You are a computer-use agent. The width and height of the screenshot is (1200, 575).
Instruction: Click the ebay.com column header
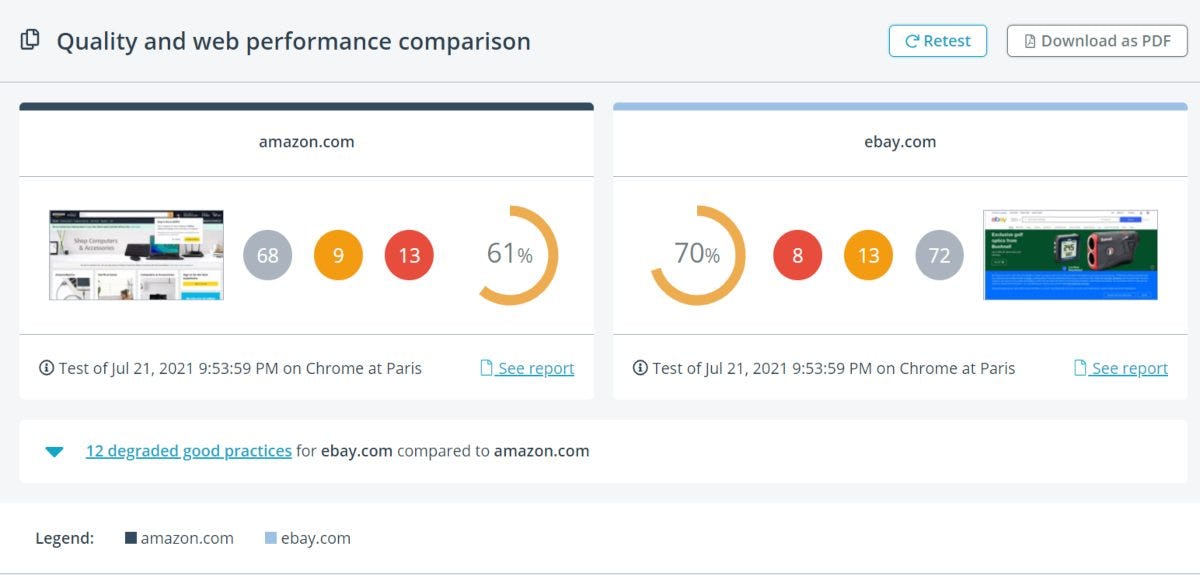coord(900,142)
